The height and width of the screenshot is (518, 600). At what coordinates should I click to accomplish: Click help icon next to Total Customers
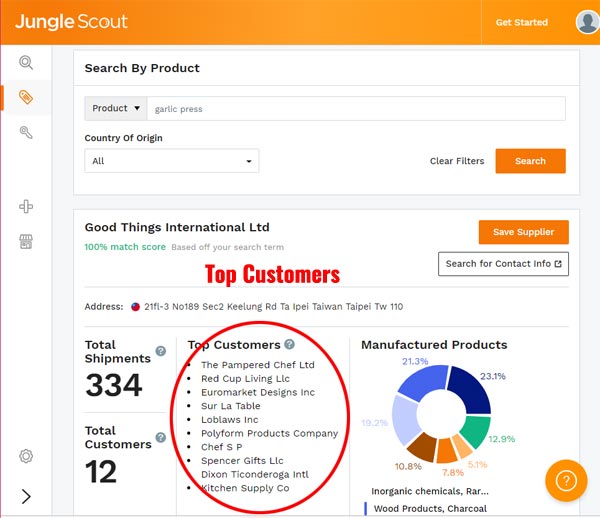click(x=161, y=437)
